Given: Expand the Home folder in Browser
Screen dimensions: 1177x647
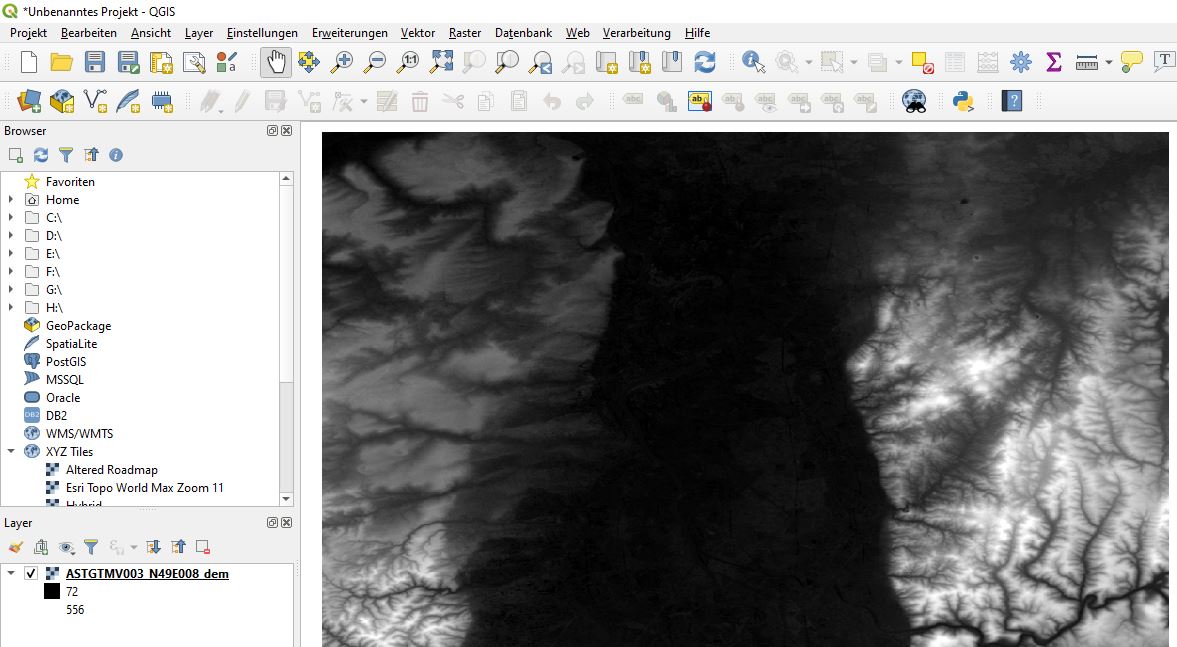Looking at the screenshot, I should (x=11, y=200).
